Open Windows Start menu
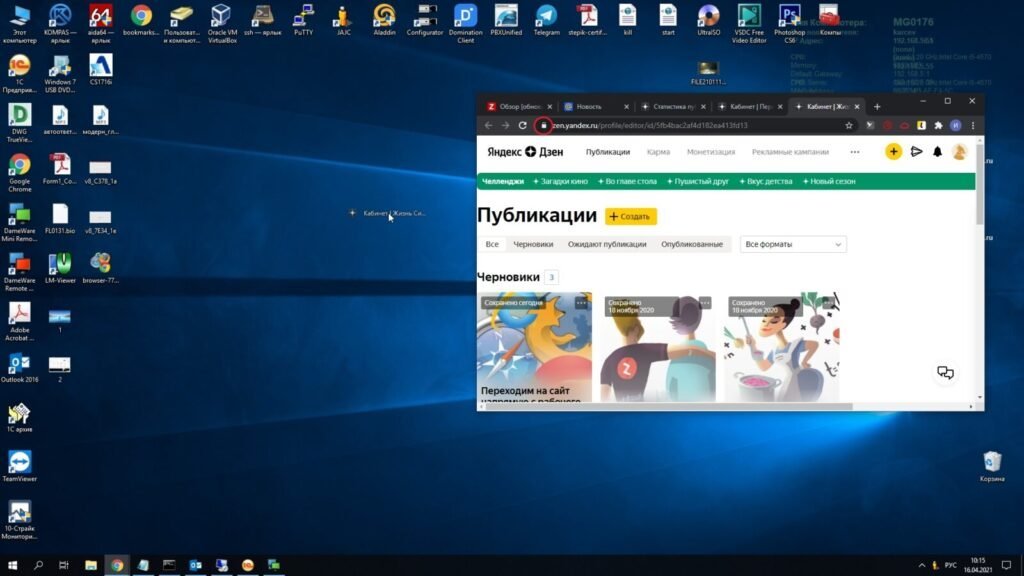1024x576 pixels. pos(12,565)
